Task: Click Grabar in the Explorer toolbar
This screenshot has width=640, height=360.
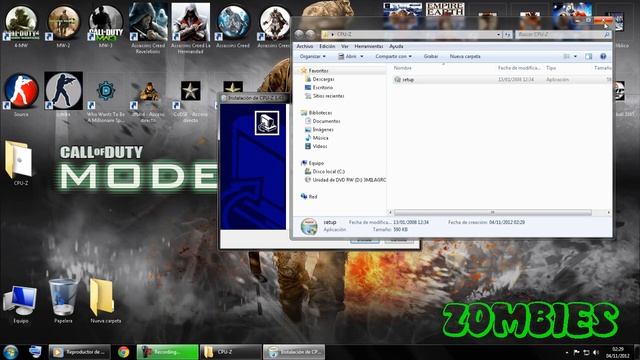Action: [x=431, y=56]
